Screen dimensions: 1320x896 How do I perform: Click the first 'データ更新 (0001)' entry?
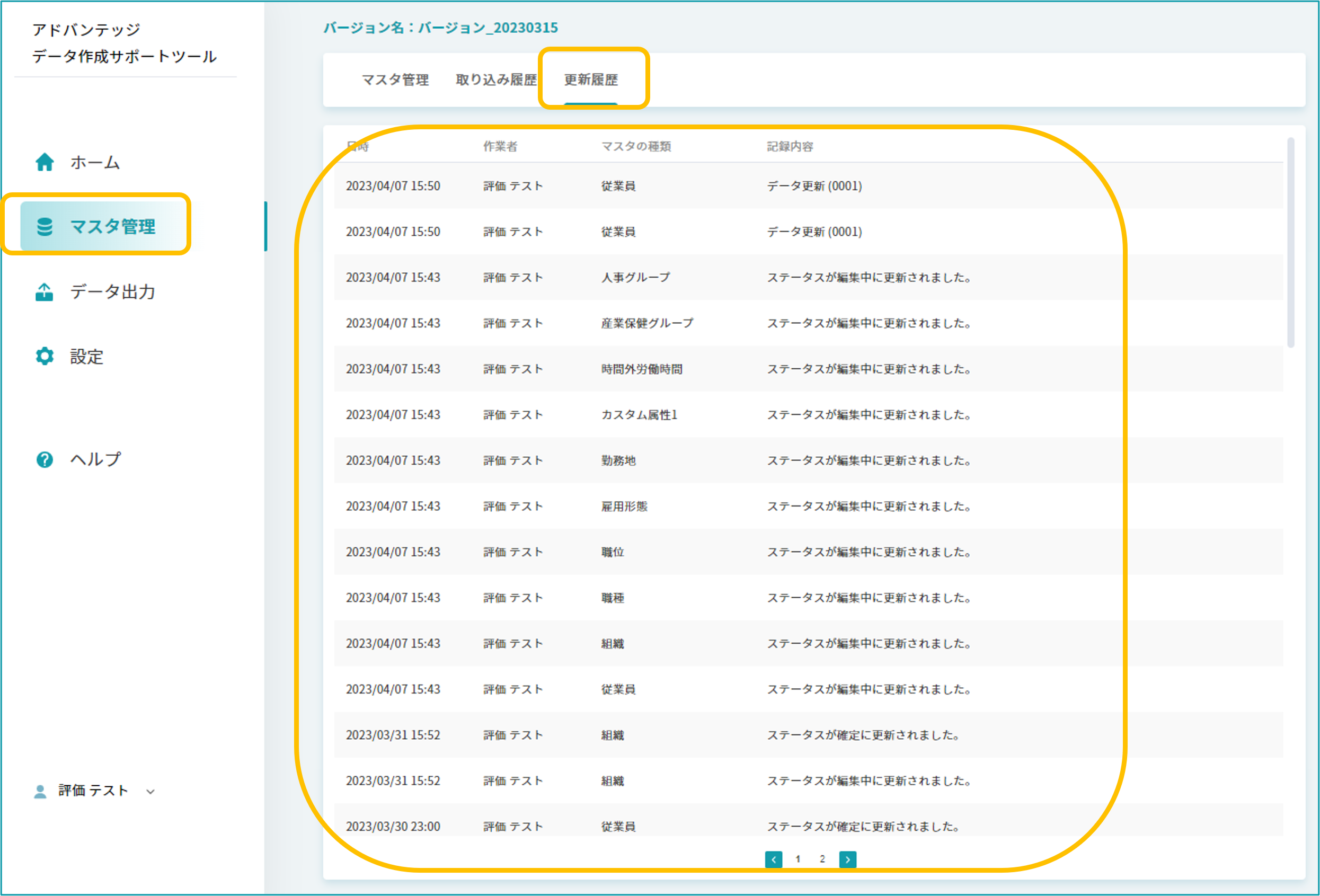[x=814, y=186]
